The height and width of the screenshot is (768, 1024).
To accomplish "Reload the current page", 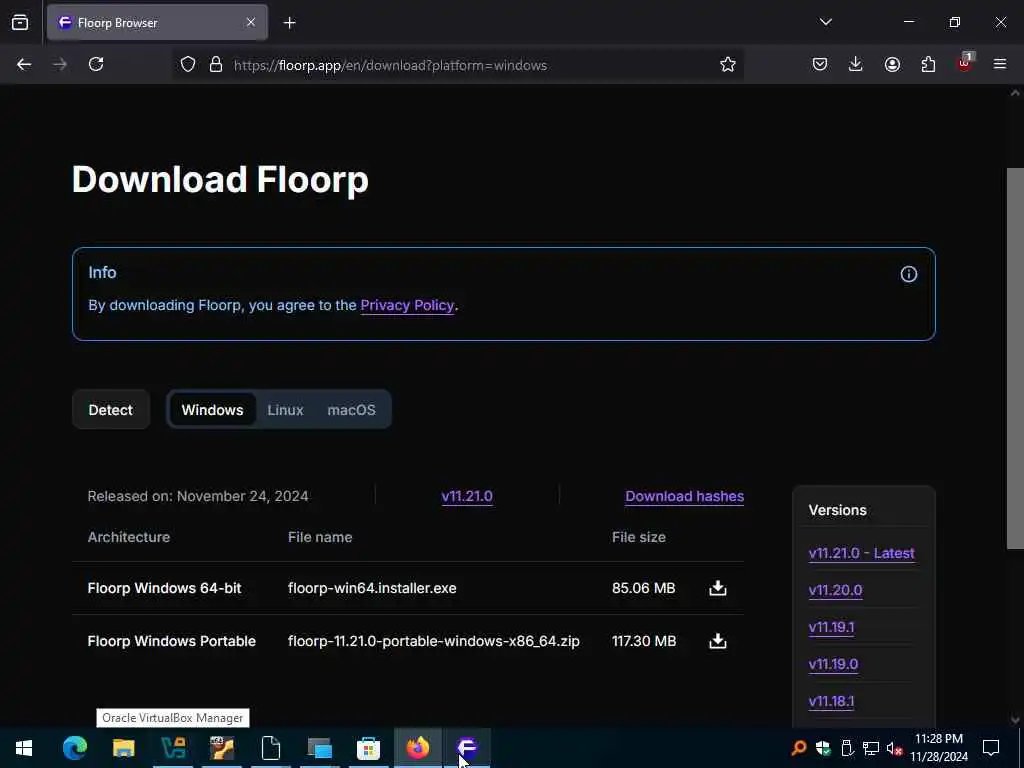I will (96, 65).
